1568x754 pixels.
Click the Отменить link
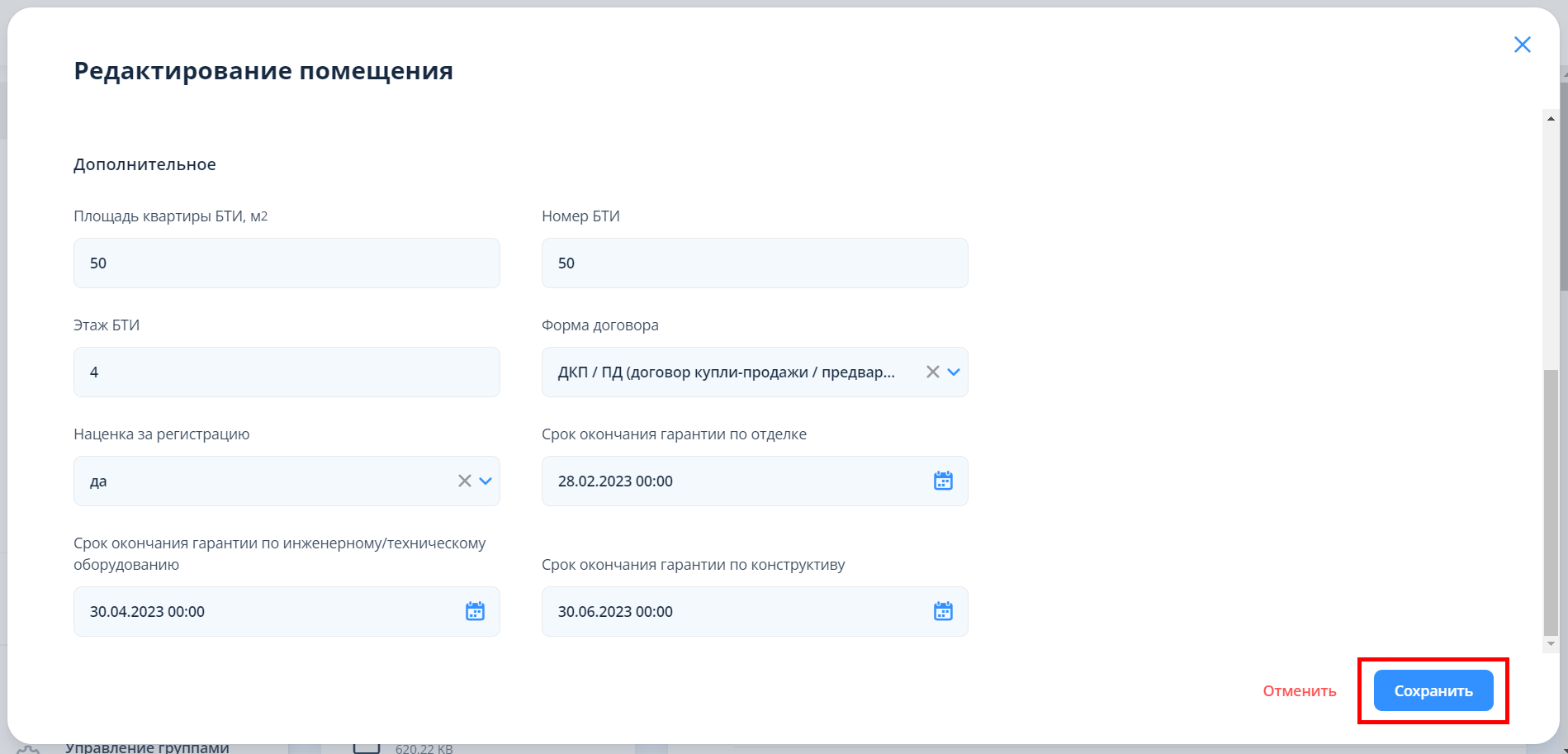(1299, 690)
